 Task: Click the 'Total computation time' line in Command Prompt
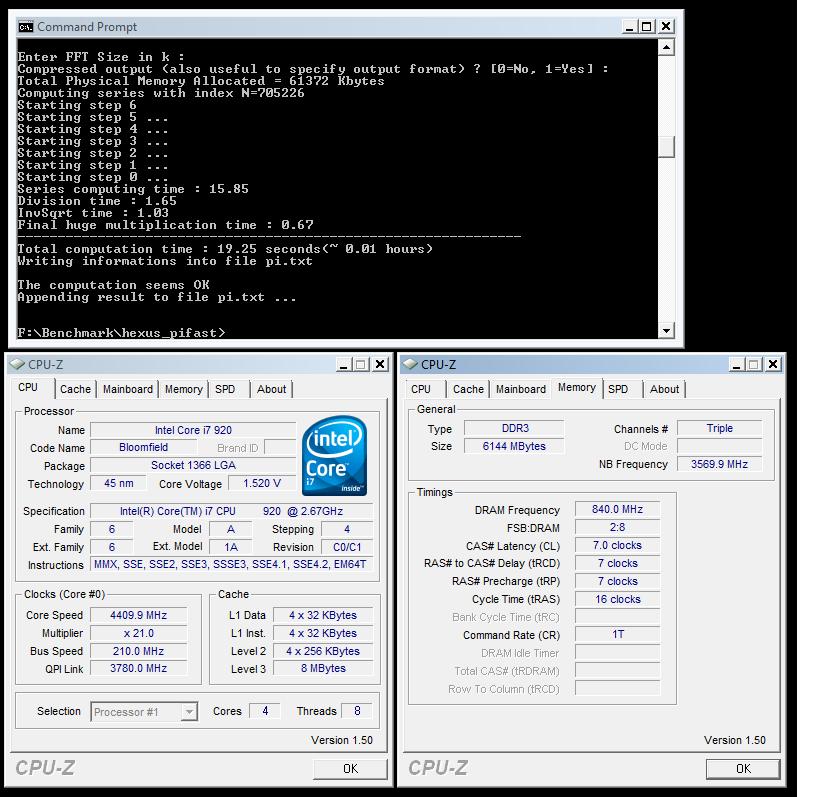pyautogui.click(x=225, y=249)
